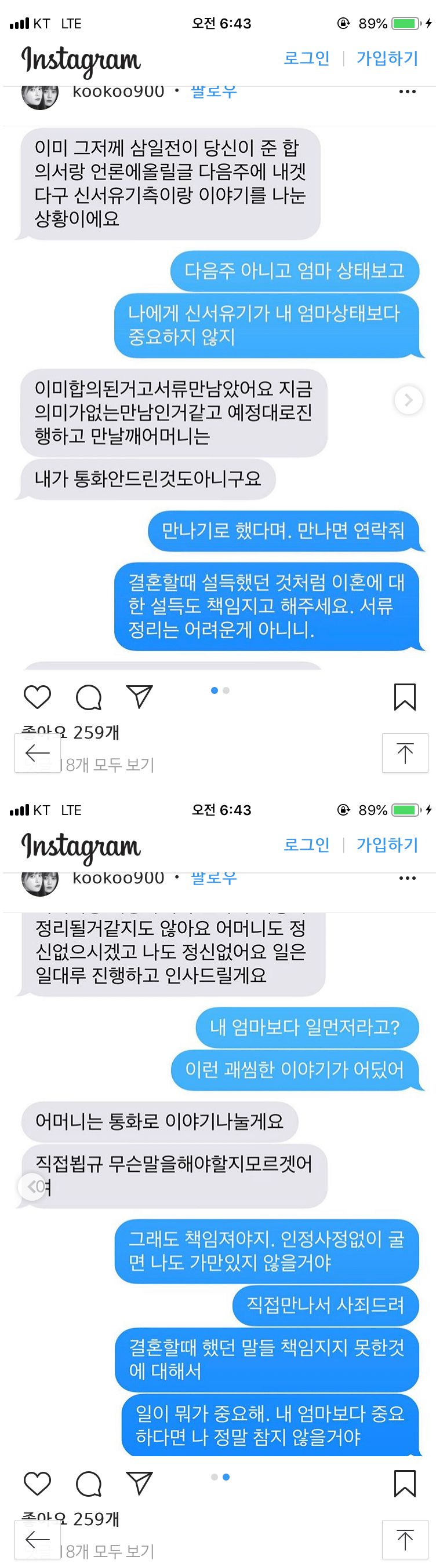Tap the back arrow button under the upper post
The height and width of the screenshot is (1568, 436).
[x=38, y=753]
